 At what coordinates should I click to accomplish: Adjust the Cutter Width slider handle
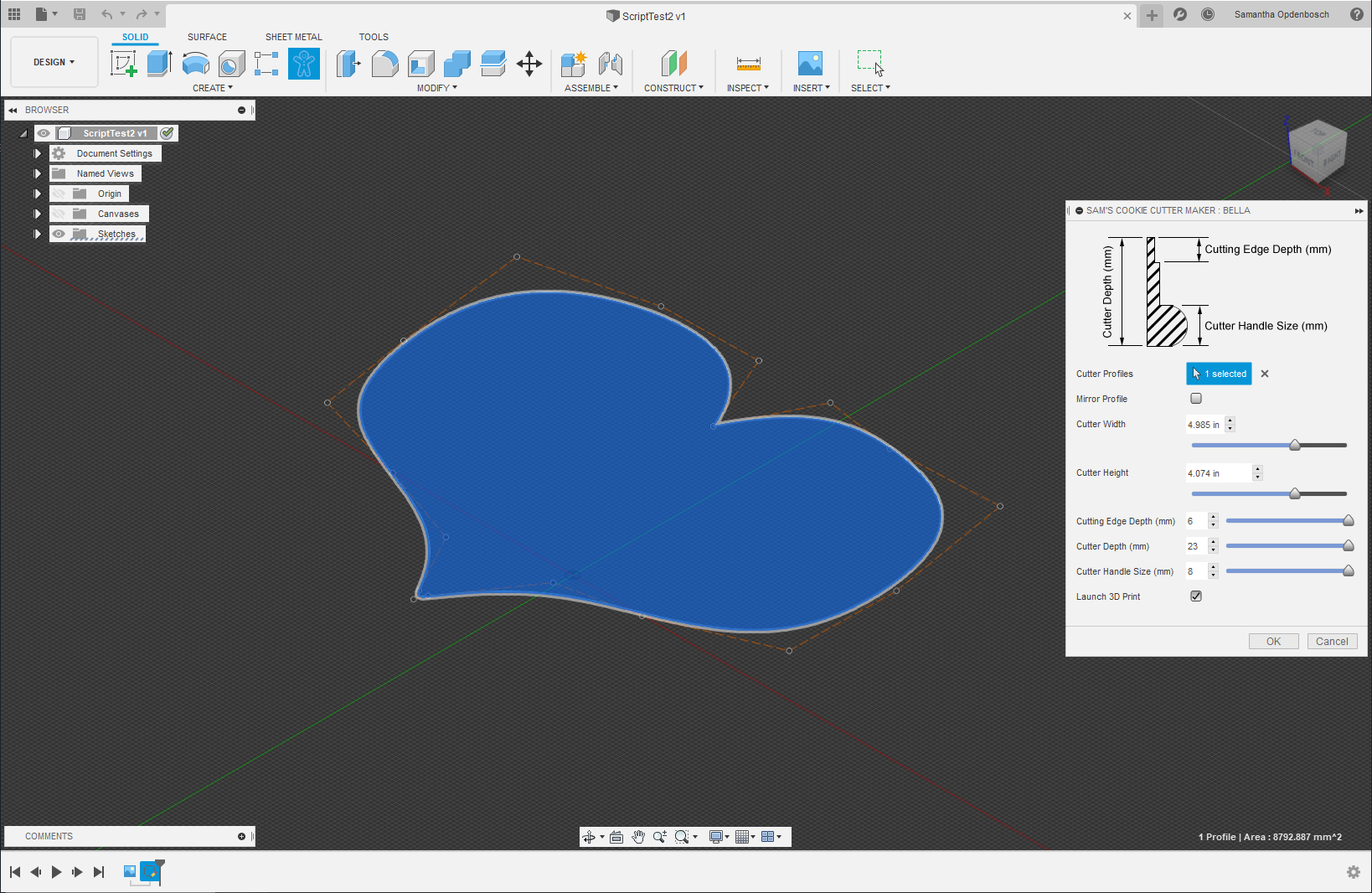[1295, 446]
